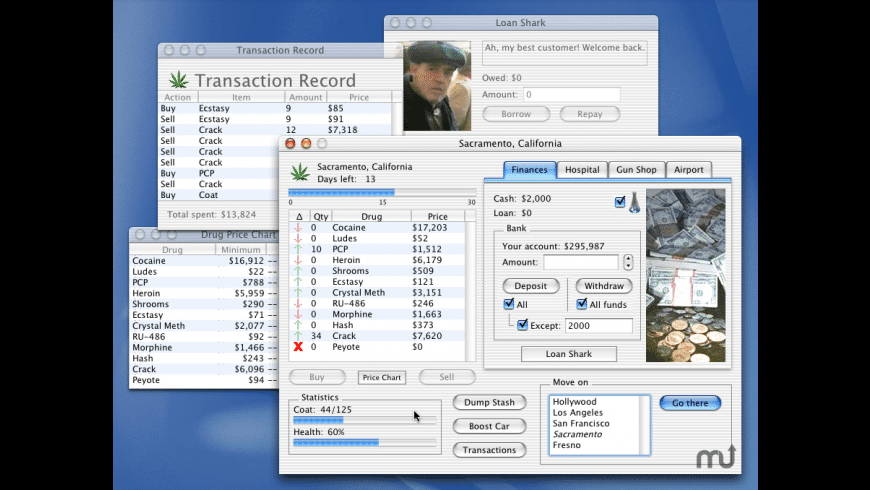Open the Loan Shark from Finances

coord(569,354)
